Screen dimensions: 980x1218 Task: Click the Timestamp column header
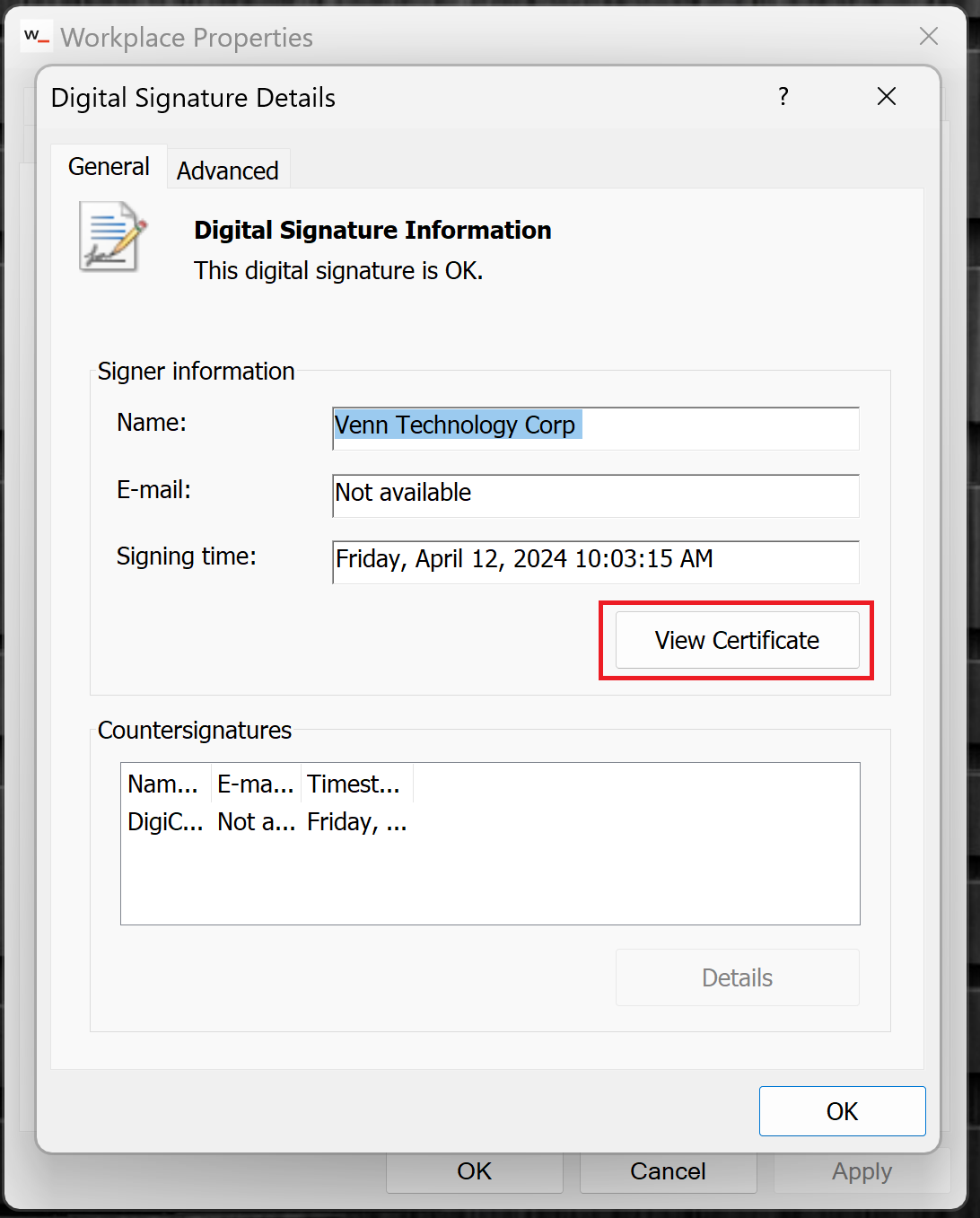[x=355, y=784]
